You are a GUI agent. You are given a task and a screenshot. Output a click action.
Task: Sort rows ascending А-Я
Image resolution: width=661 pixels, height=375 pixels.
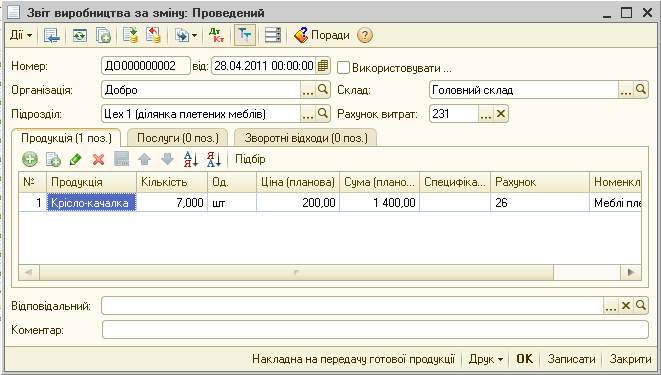(x=191, y=159)
